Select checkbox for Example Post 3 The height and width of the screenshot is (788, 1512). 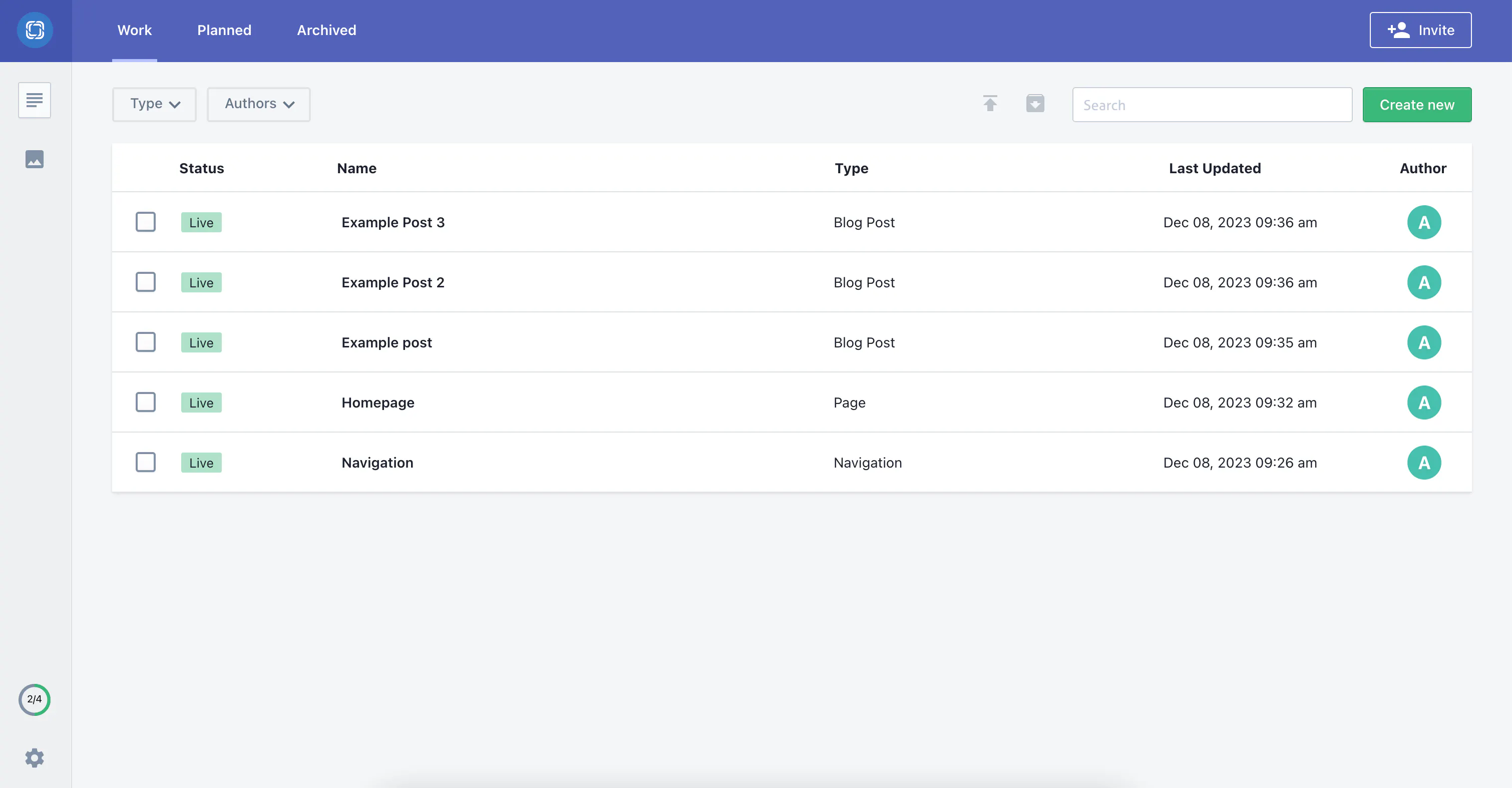click(146, 222)
